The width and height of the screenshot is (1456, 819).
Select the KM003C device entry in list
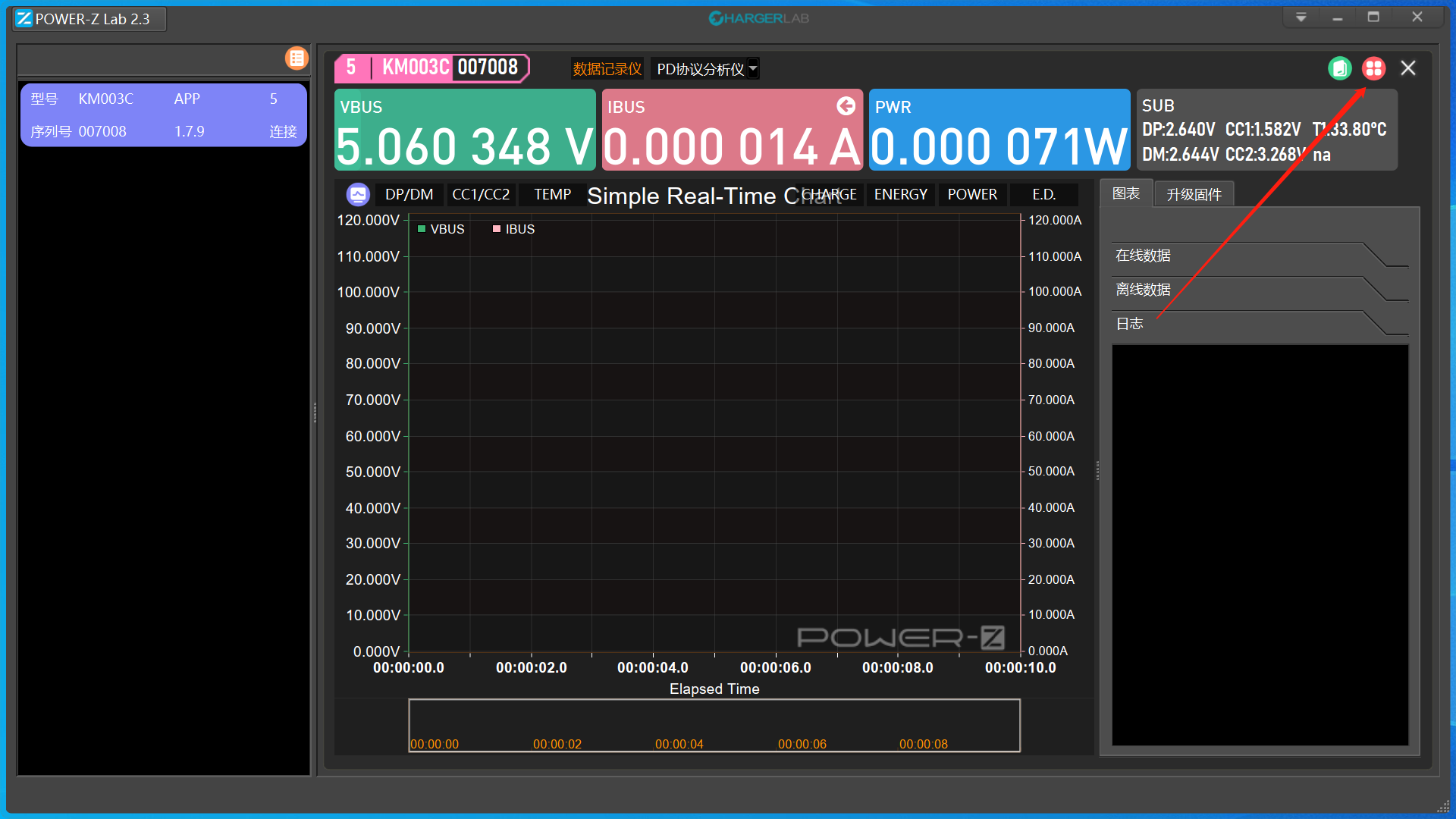pyautogui.click(x=163, y=115)
